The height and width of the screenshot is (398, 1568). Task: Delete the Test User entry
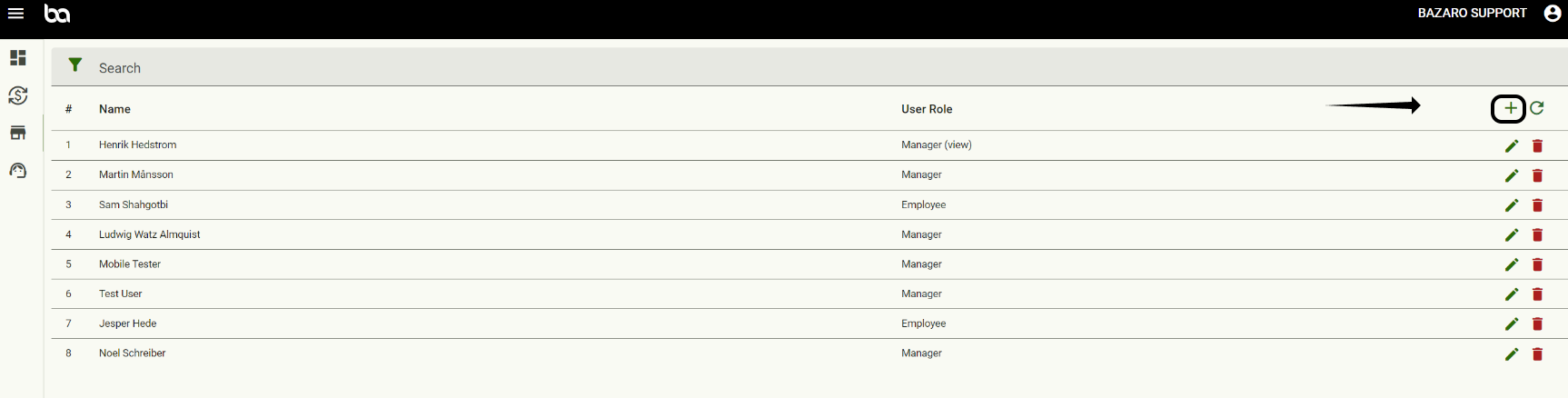[1537, 294]
